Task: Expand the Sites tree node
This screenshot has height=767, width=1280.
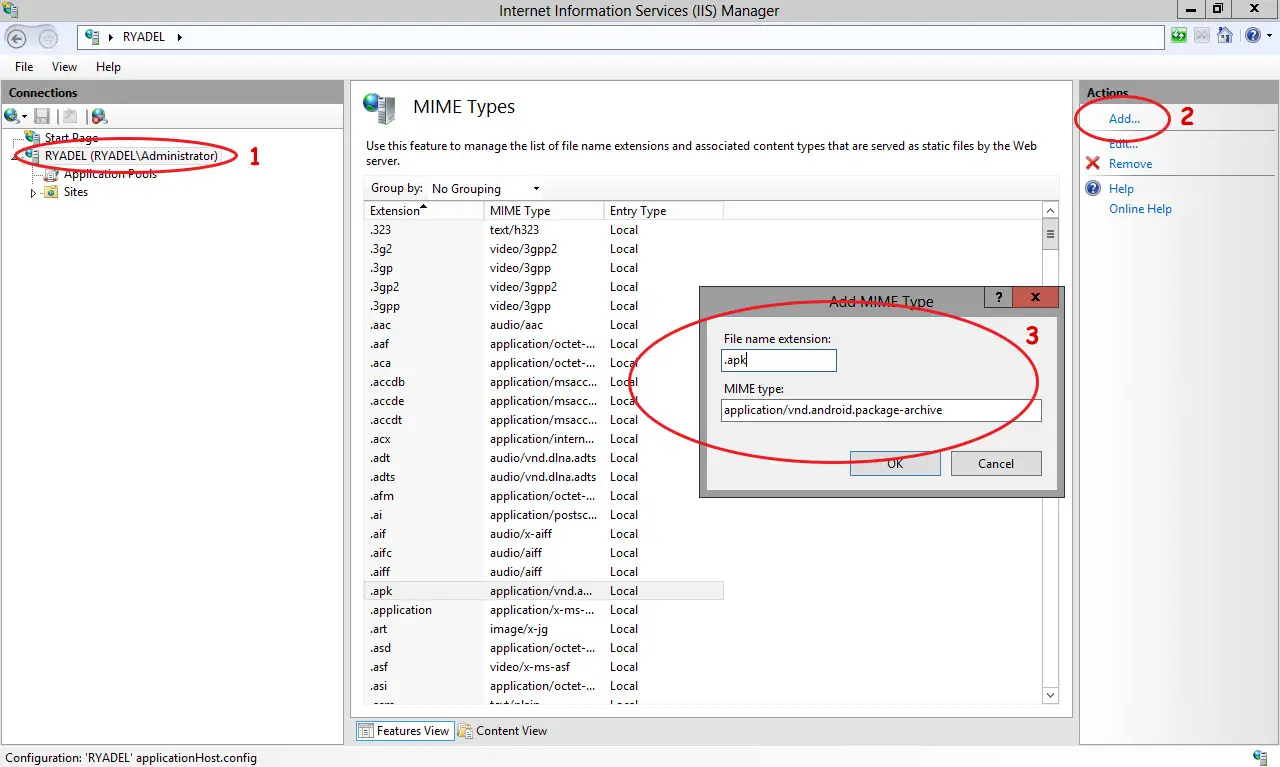Action: [33, 193]
